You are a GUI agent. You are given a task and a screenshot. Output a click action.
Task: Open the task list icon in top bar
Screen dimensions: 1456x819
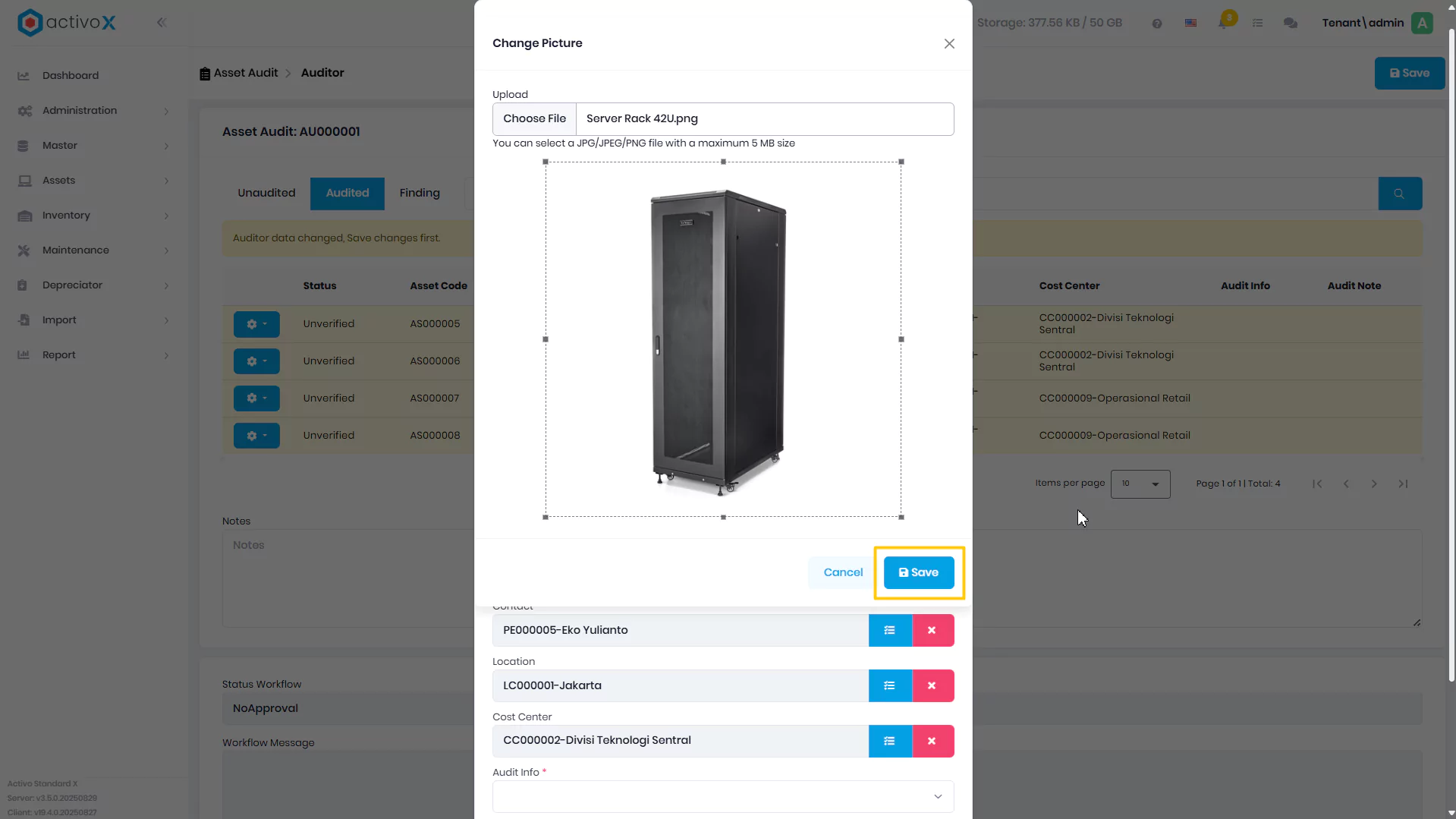pyautogui.click(x=1257, y=24)
